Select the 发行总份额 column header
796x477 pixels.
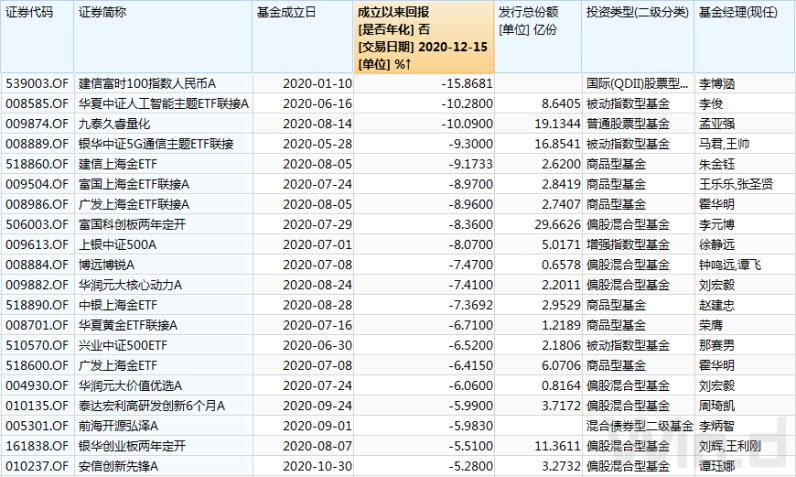tap(528, 12)
